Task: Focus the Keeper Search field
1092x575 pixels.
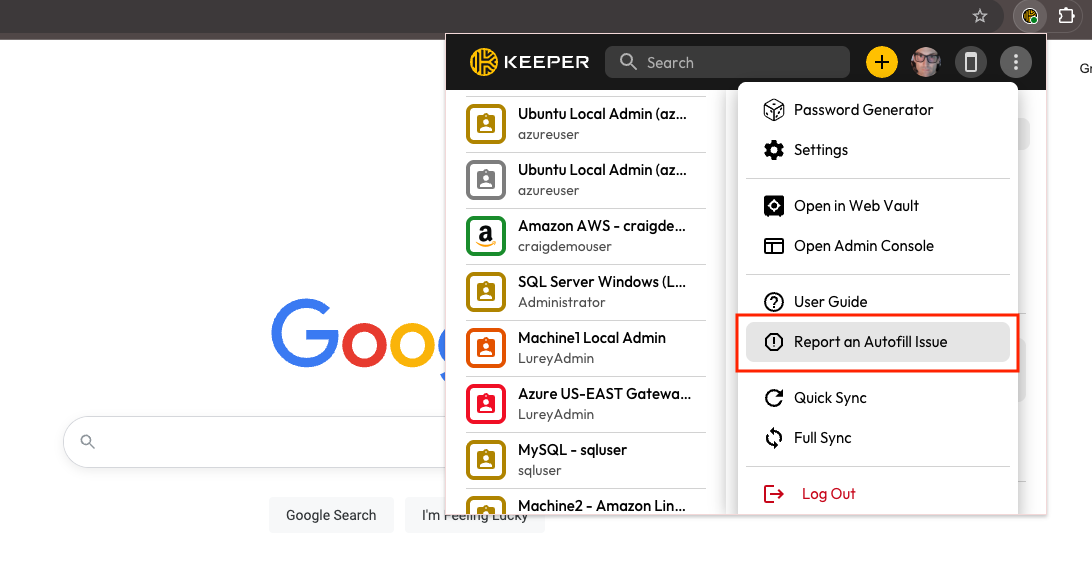Action: [740, 62]
